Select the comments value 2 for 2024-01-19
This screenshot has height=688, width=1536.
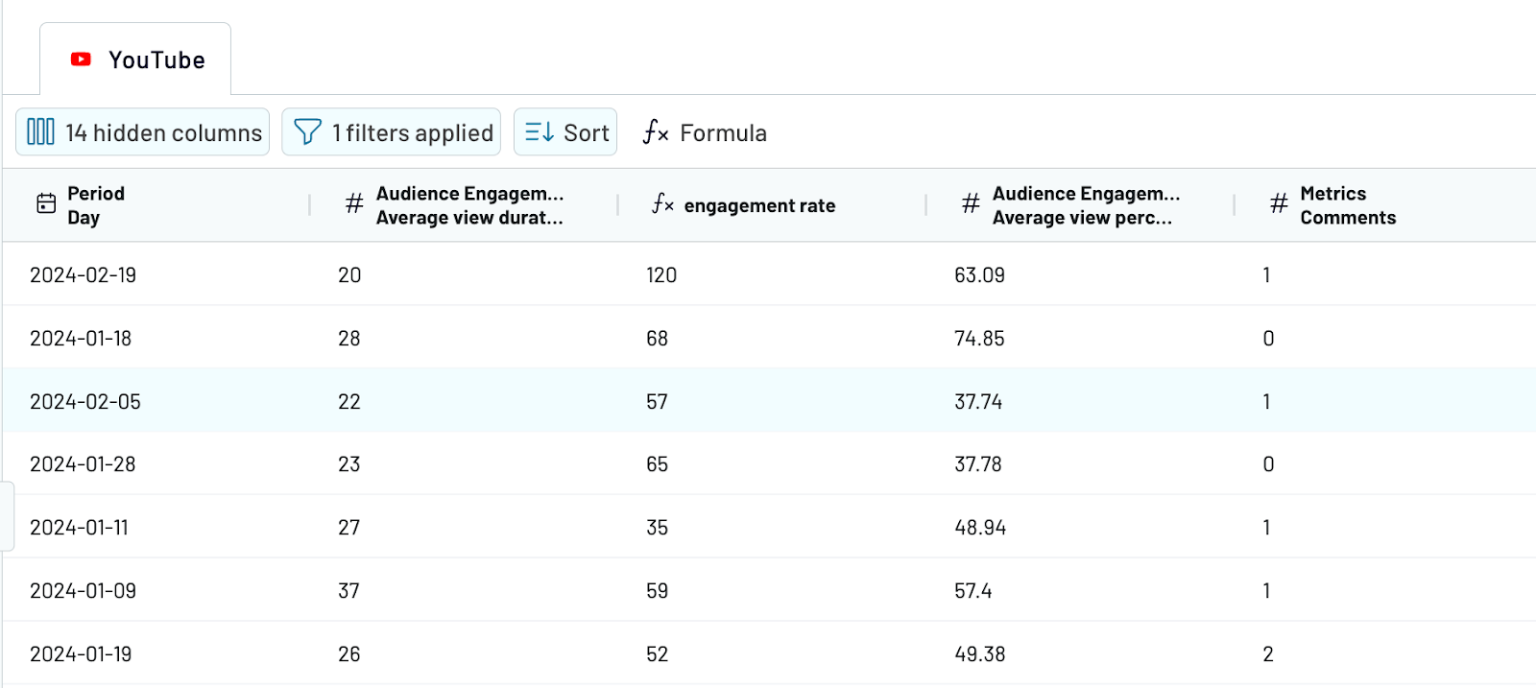(1268, 653)
